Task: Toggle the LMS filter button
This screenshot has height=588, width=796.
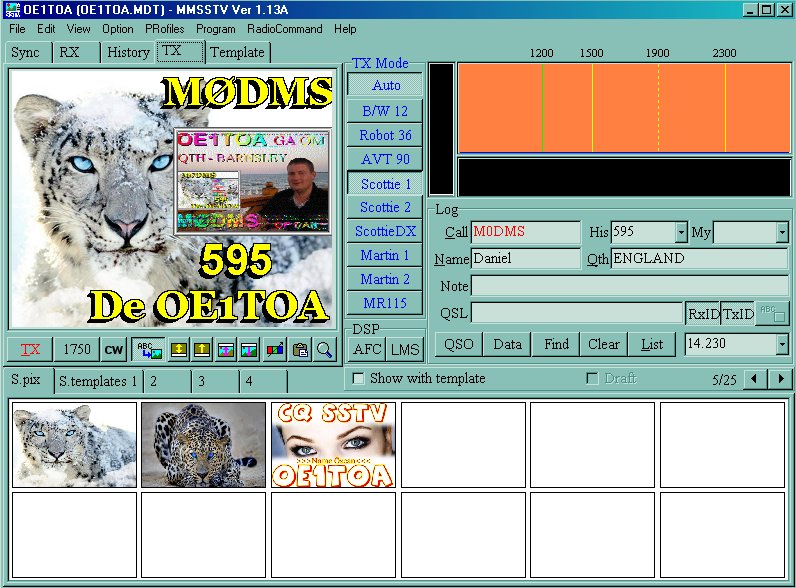Action: coord(404,349)
